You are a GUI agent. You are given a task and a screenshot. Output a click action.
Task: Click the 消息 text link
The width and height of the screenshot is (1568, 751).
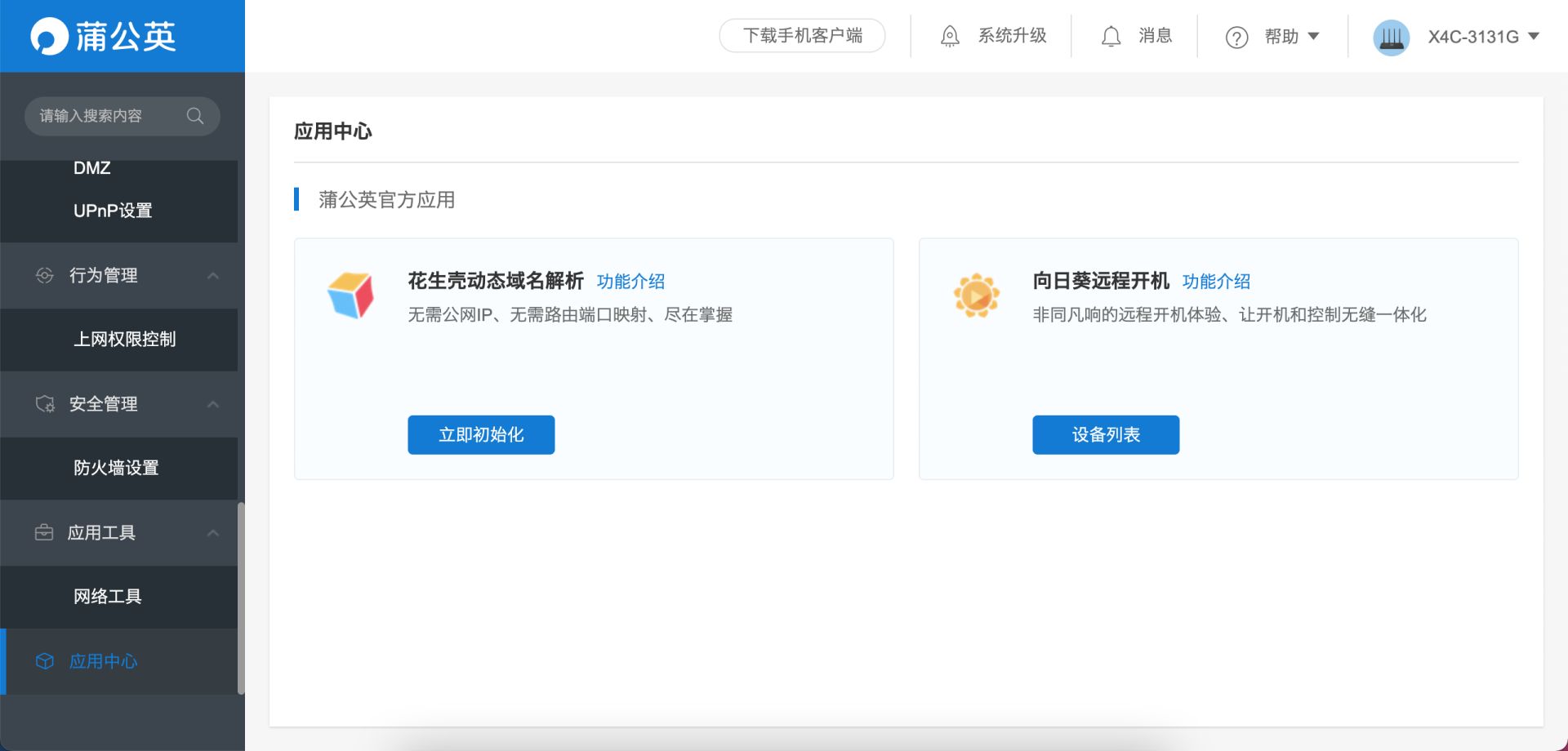coord(1155,36)
